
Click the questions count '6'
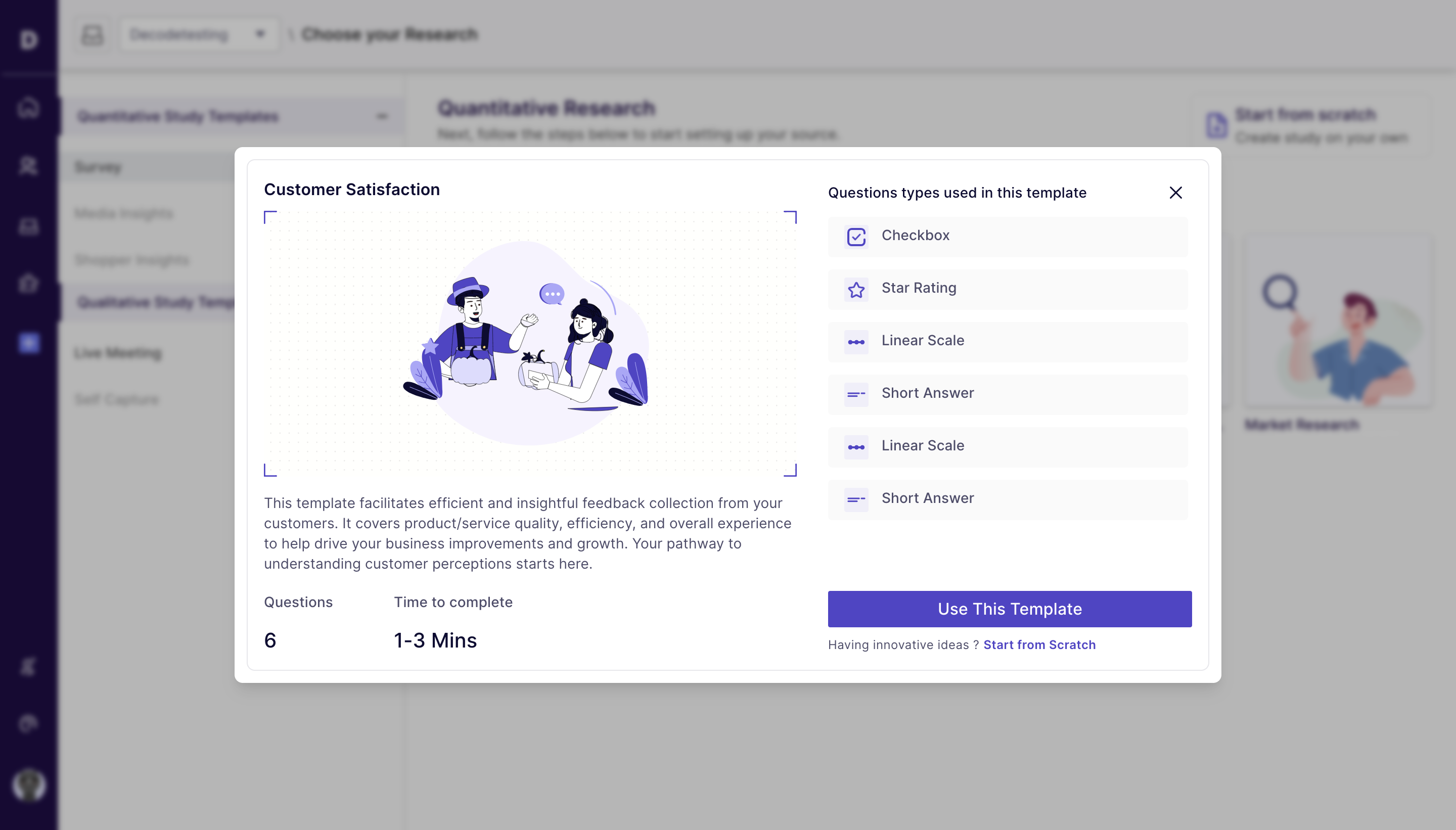pos(270,640)
